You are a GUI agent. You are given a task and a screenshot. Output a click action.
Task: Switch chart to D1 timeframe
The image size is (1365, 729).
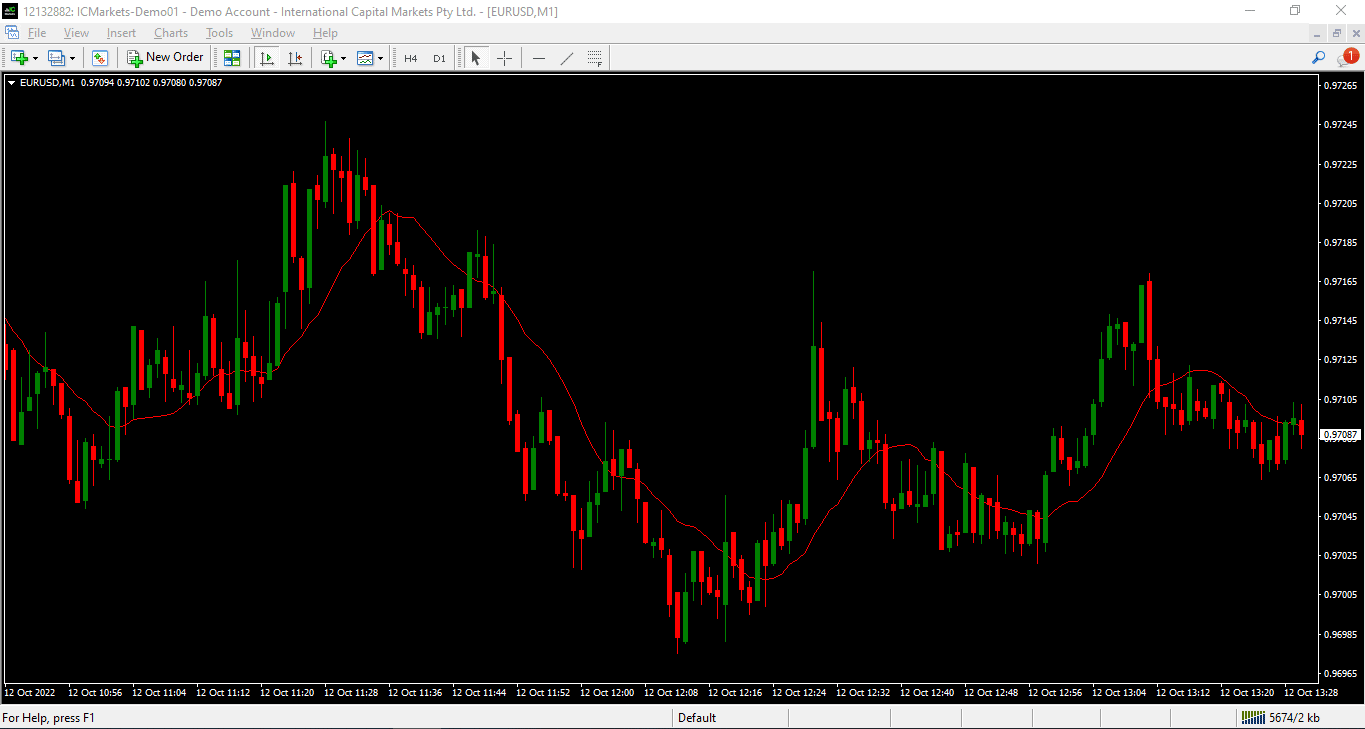pyautogui.click(x=439, y=58)
